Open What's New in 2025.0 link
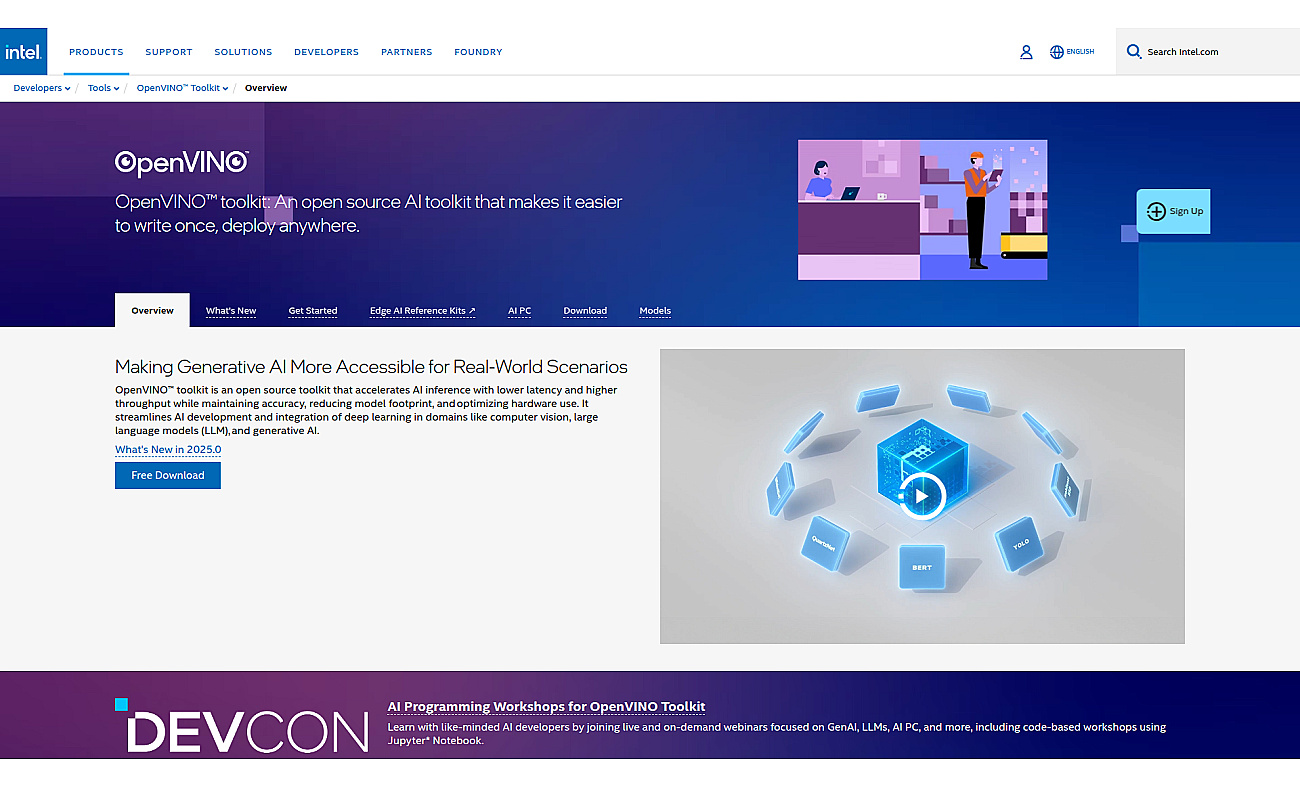The width and height of the screenshot is (1300, 788). coord(168,450)
